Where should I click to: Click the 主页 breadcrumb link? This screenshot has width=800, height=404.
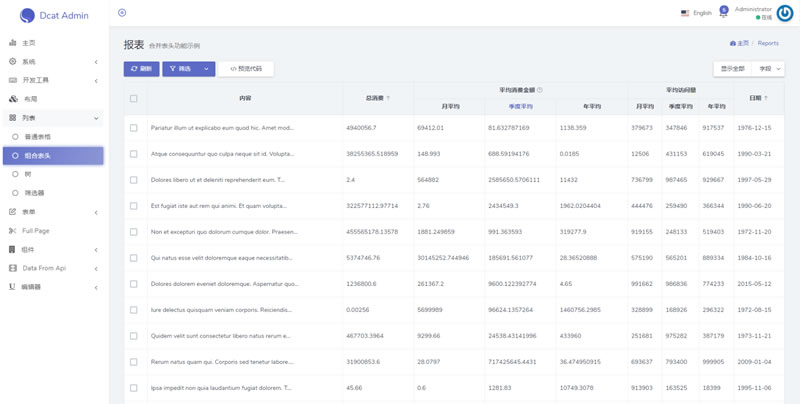(x=739, y=43)
